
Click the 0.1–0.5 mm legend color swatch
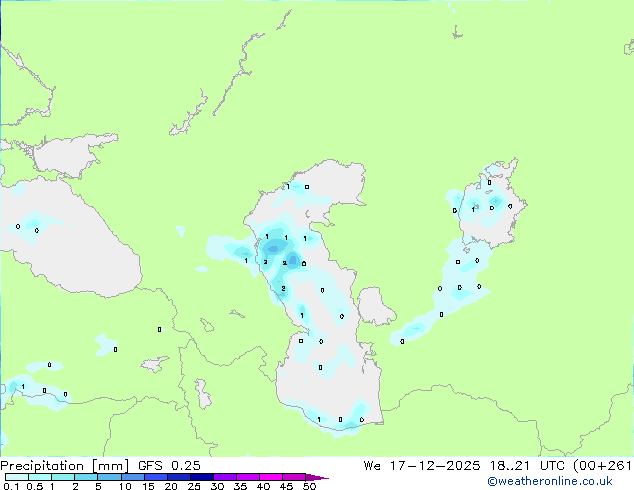coord(17,477)
